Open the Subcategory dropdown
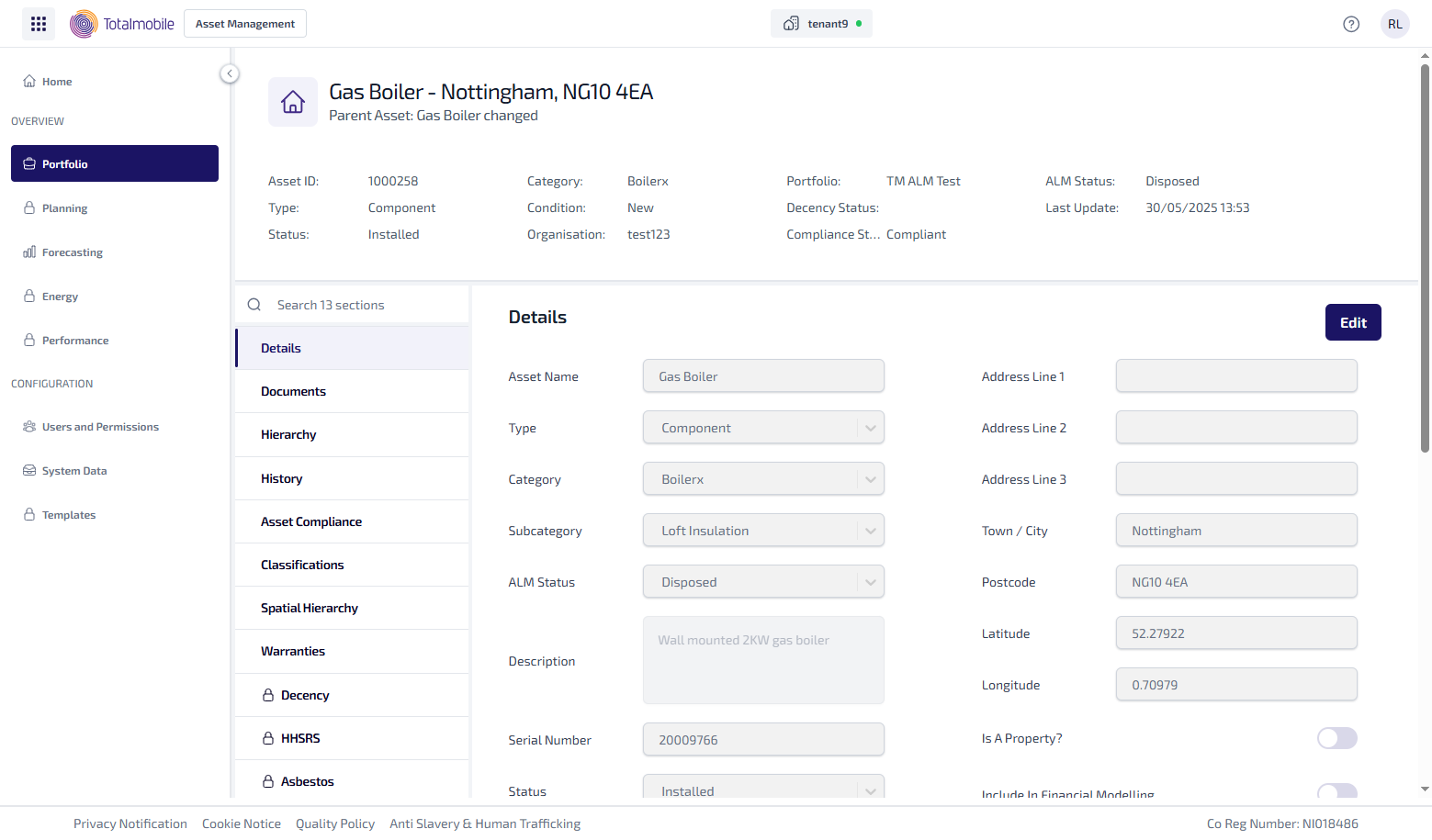1432x840 pixels. 870,531
